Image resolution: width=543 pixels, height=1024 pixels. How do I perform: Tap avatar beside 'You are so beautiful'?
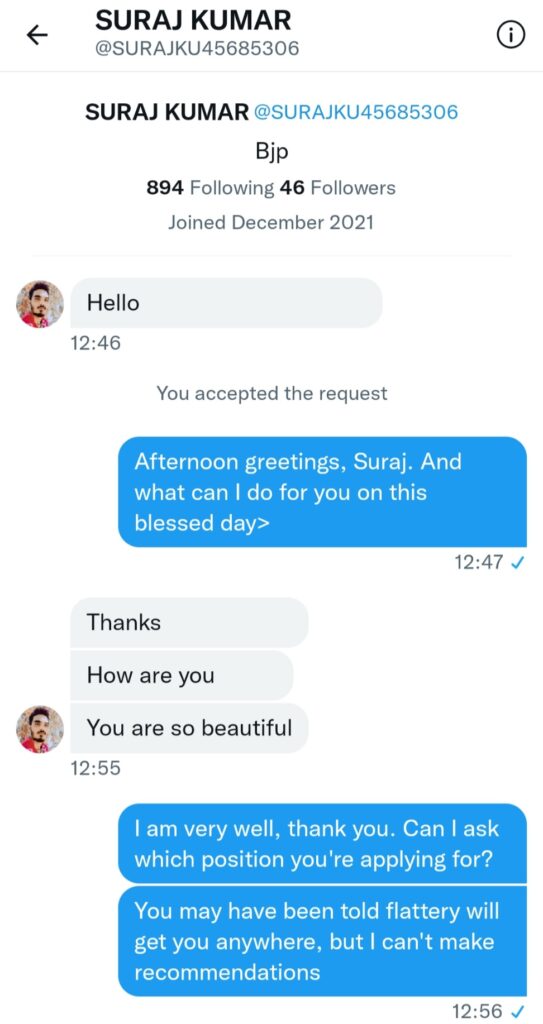click(x=40, y=729)
